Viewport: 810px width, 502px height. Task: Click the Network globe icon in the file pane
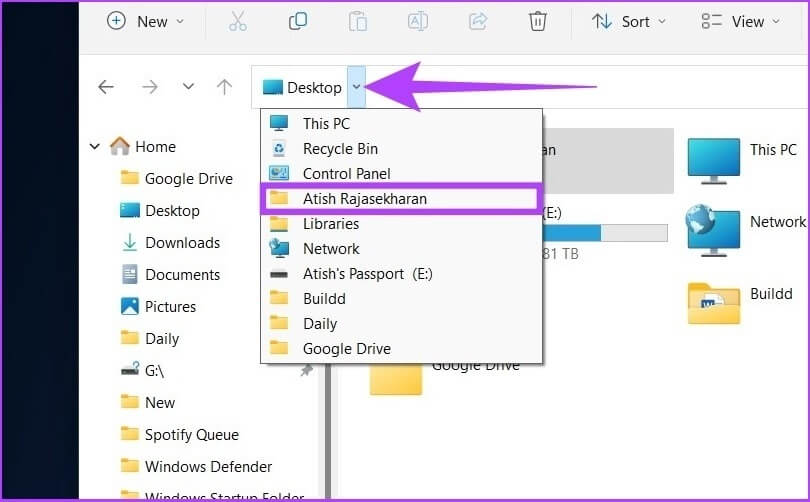click(713, 231)
